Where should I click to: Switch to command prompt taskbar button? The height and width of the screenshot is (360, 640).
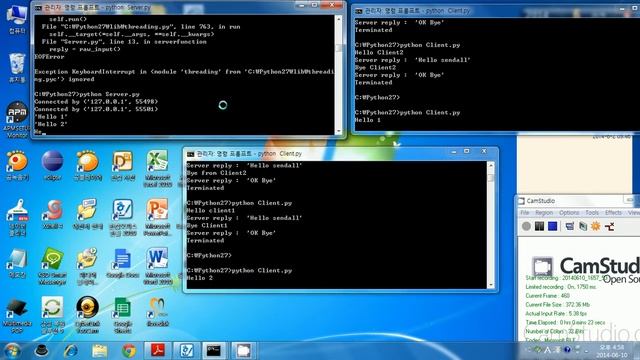pyautogui.click(x=214, y=351)
